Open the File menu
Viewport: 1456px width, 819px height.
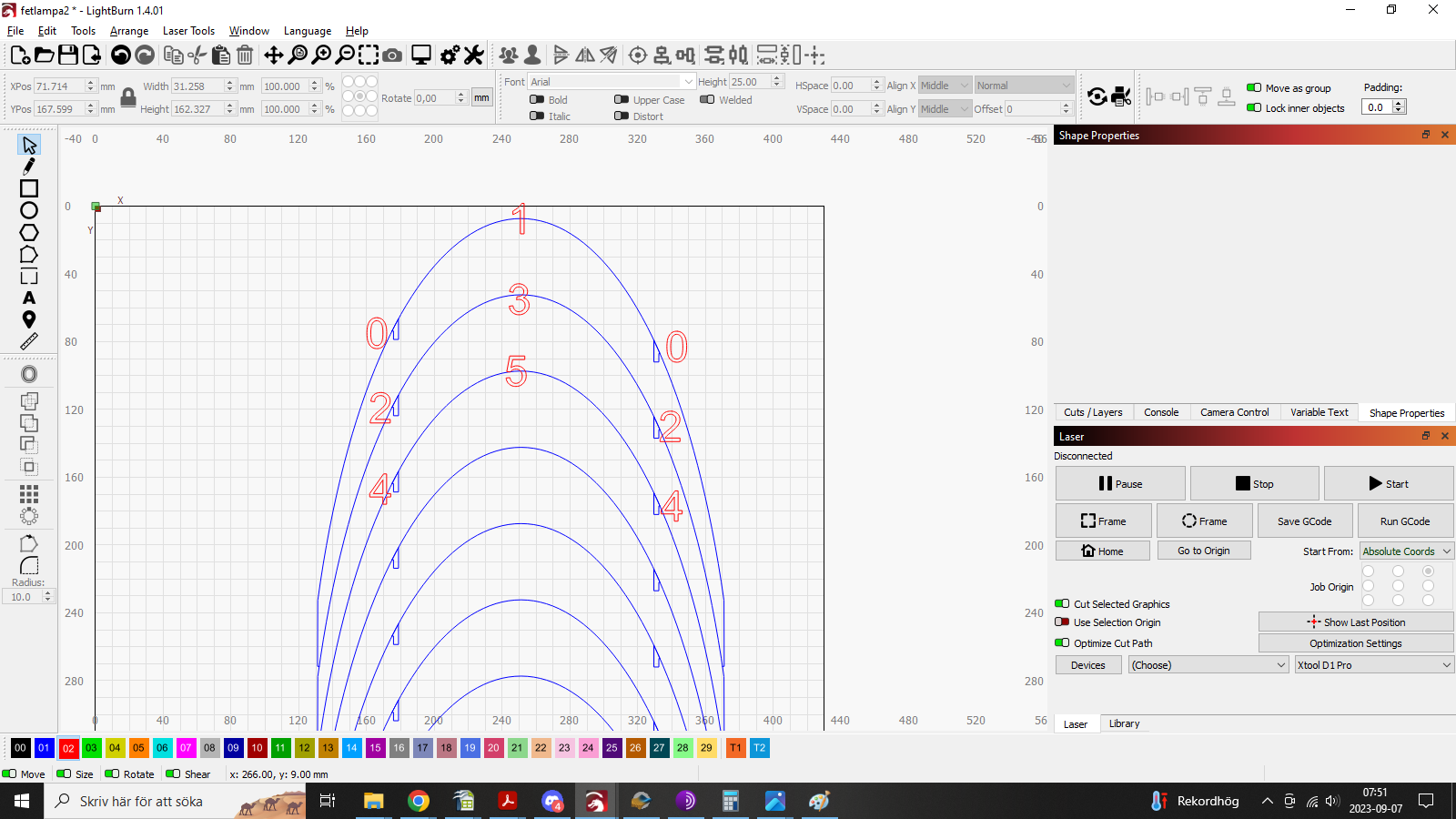tap(15, 31)
